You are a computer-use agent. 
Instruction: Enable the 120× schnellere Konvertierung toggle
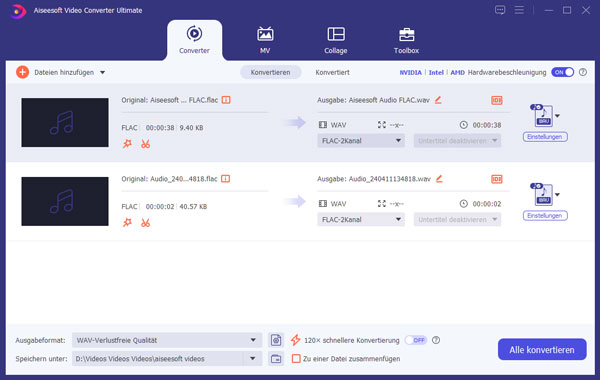tap(416, 340)
